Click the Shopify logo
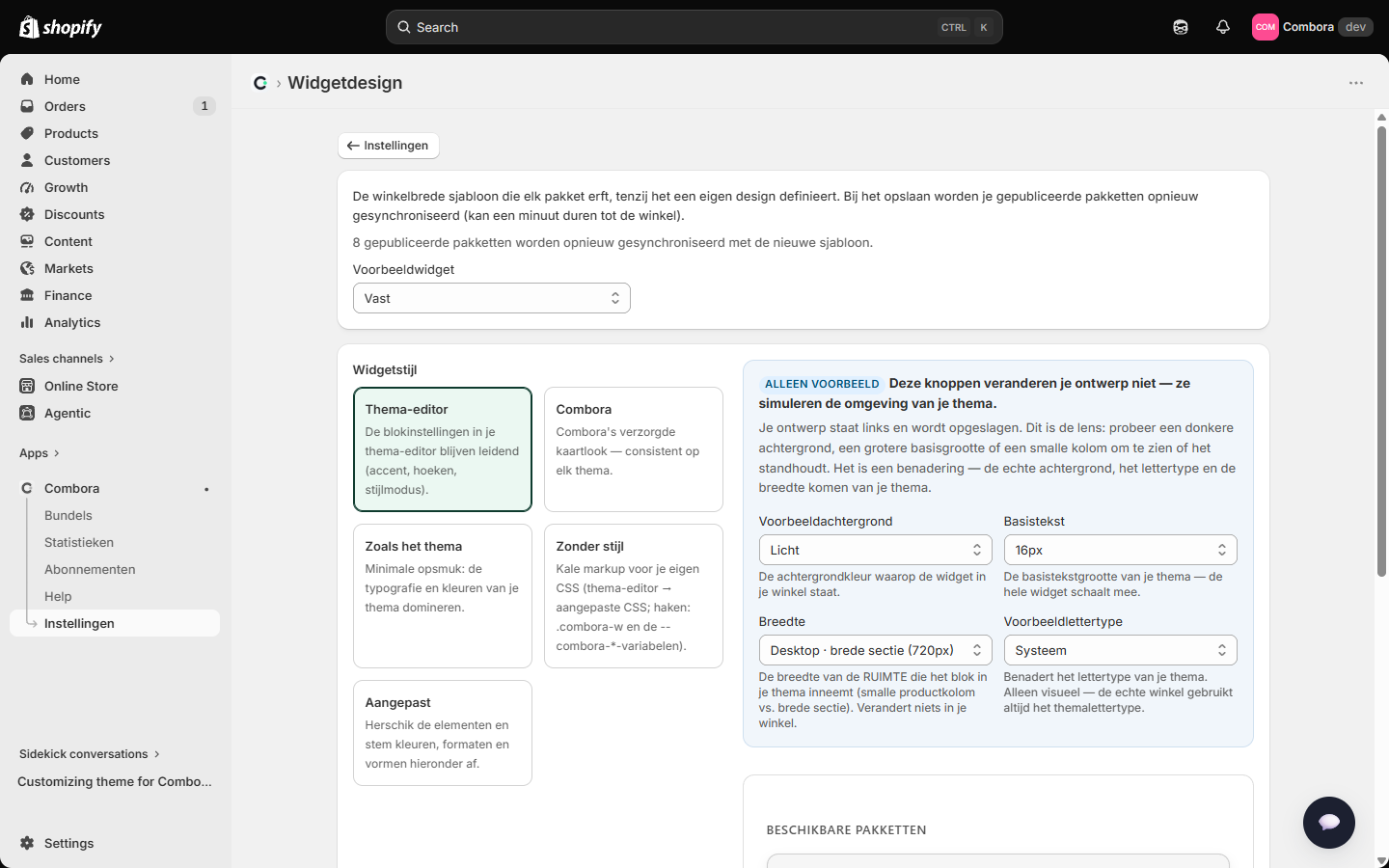Viewport: 1389px width, 868px height. (60, 27)
